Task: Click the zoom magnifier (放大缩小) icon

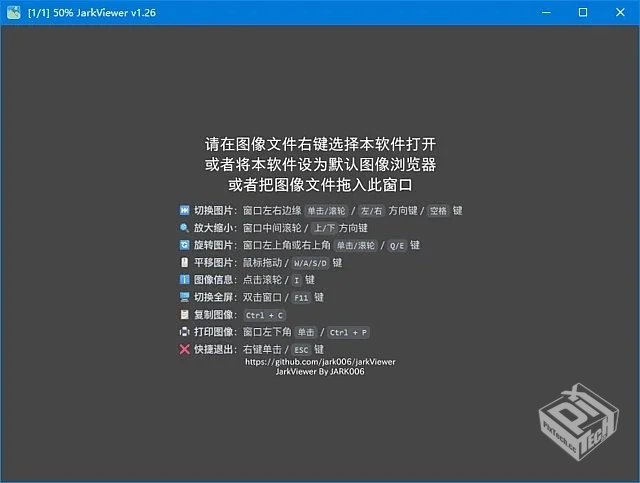Action: pos(184,228)
